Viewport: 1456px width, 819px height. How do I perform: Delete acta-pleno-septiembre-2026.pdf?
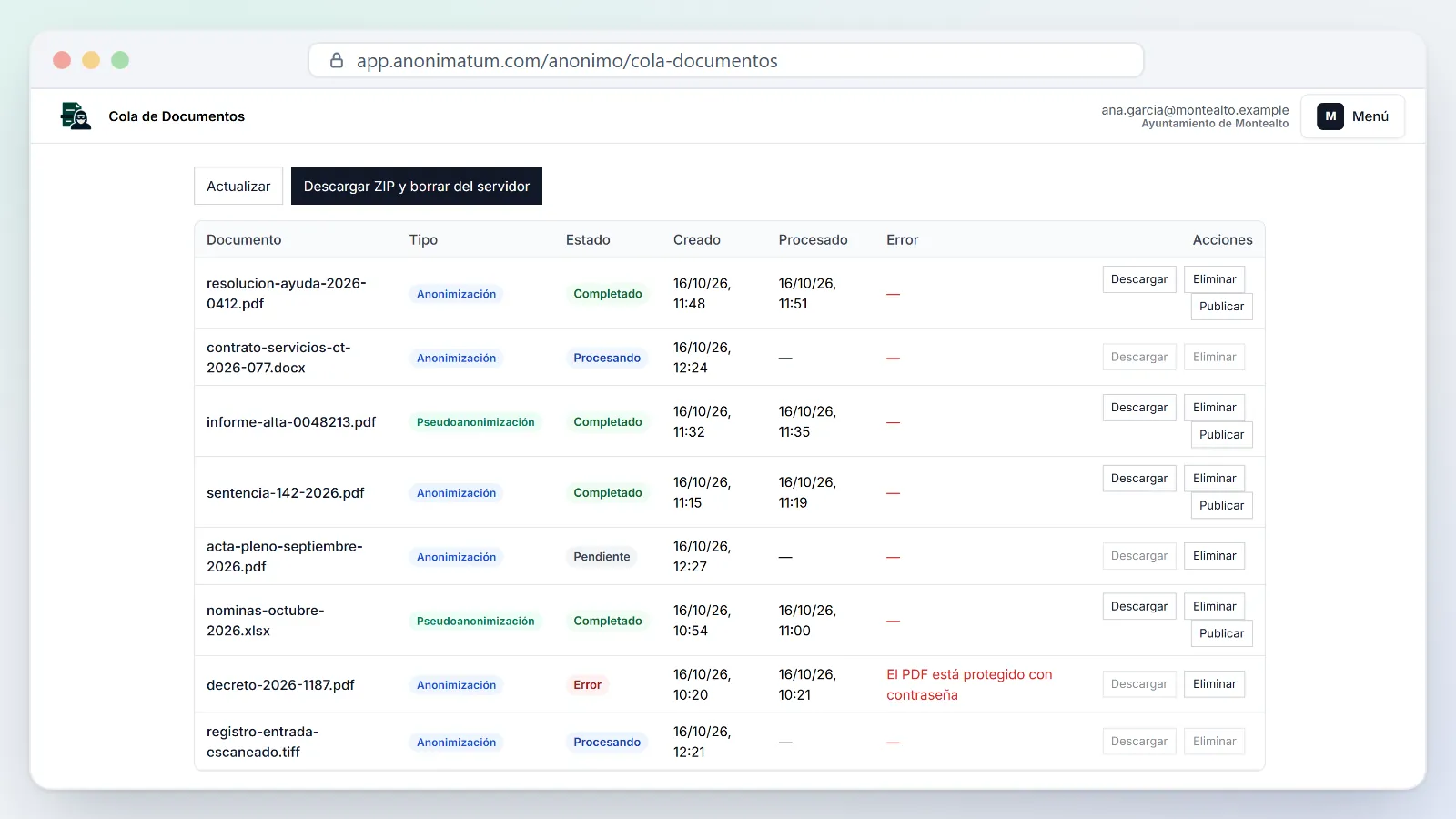coord(1215,556)
